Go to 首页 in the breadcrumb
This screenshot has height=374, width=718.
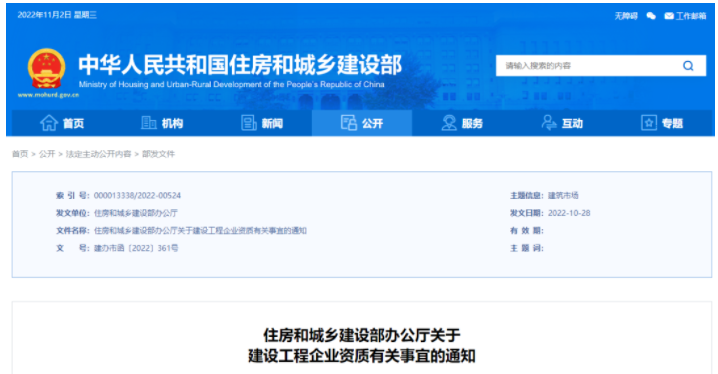pyautogui.click(x=20, y=154)
